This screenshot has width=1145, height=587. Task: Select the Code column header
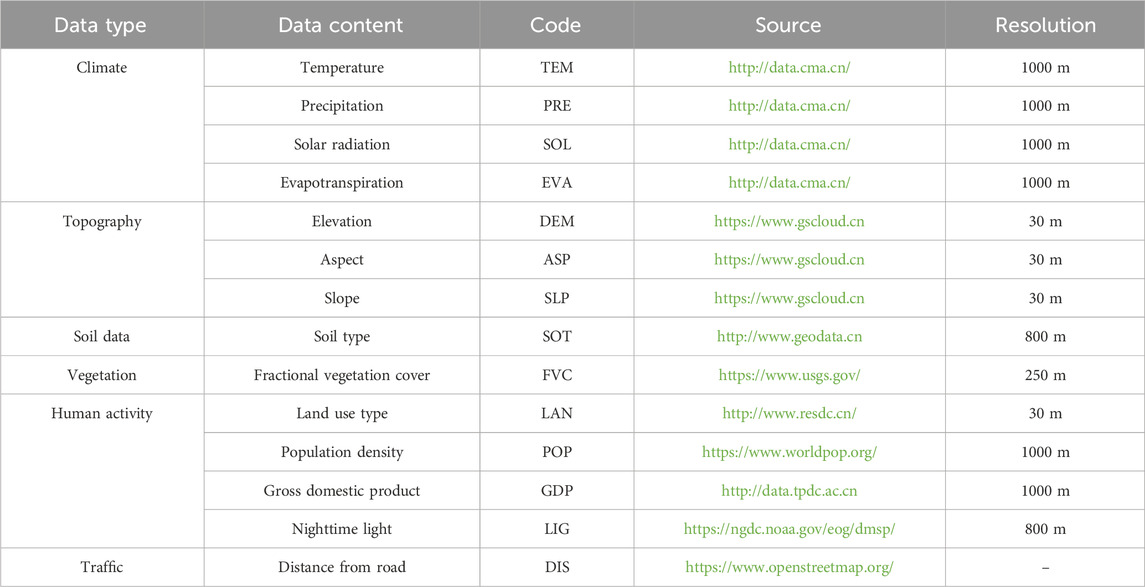click(x=556, y=25)
